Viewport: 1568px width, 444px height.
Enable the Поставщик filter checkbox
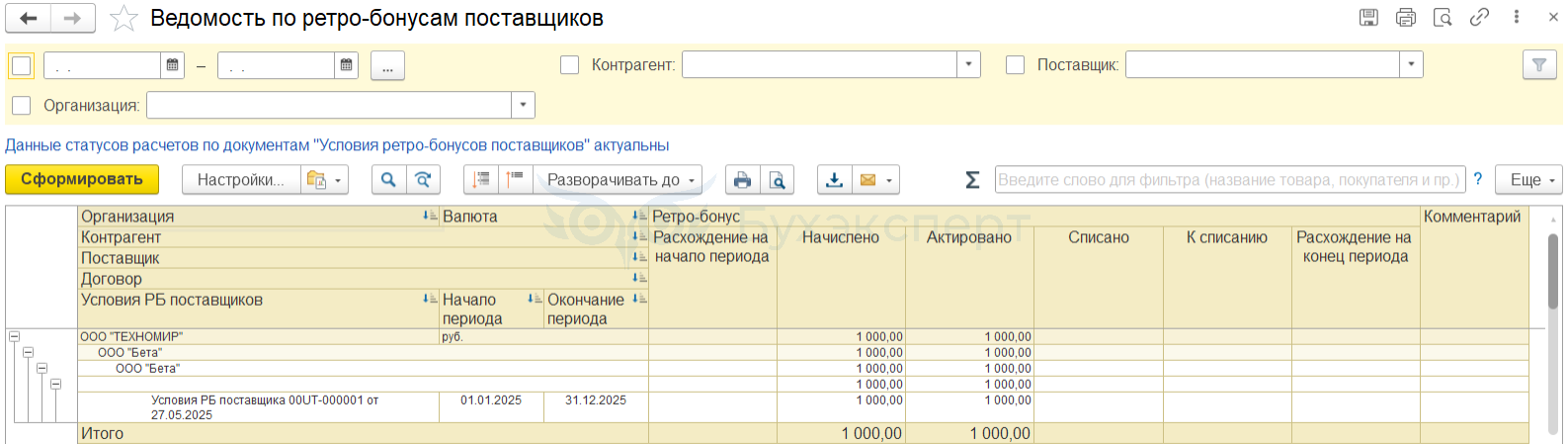pos(1015,65)
